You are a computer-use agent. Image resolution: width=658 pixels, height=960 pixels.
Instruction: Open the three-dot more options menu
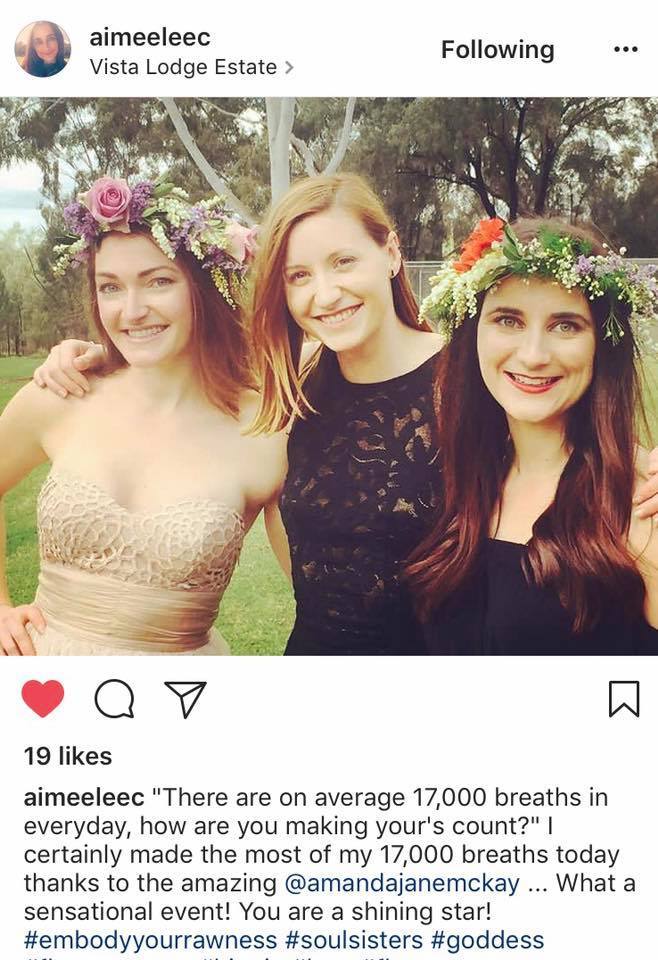click(x=626, y=49)
